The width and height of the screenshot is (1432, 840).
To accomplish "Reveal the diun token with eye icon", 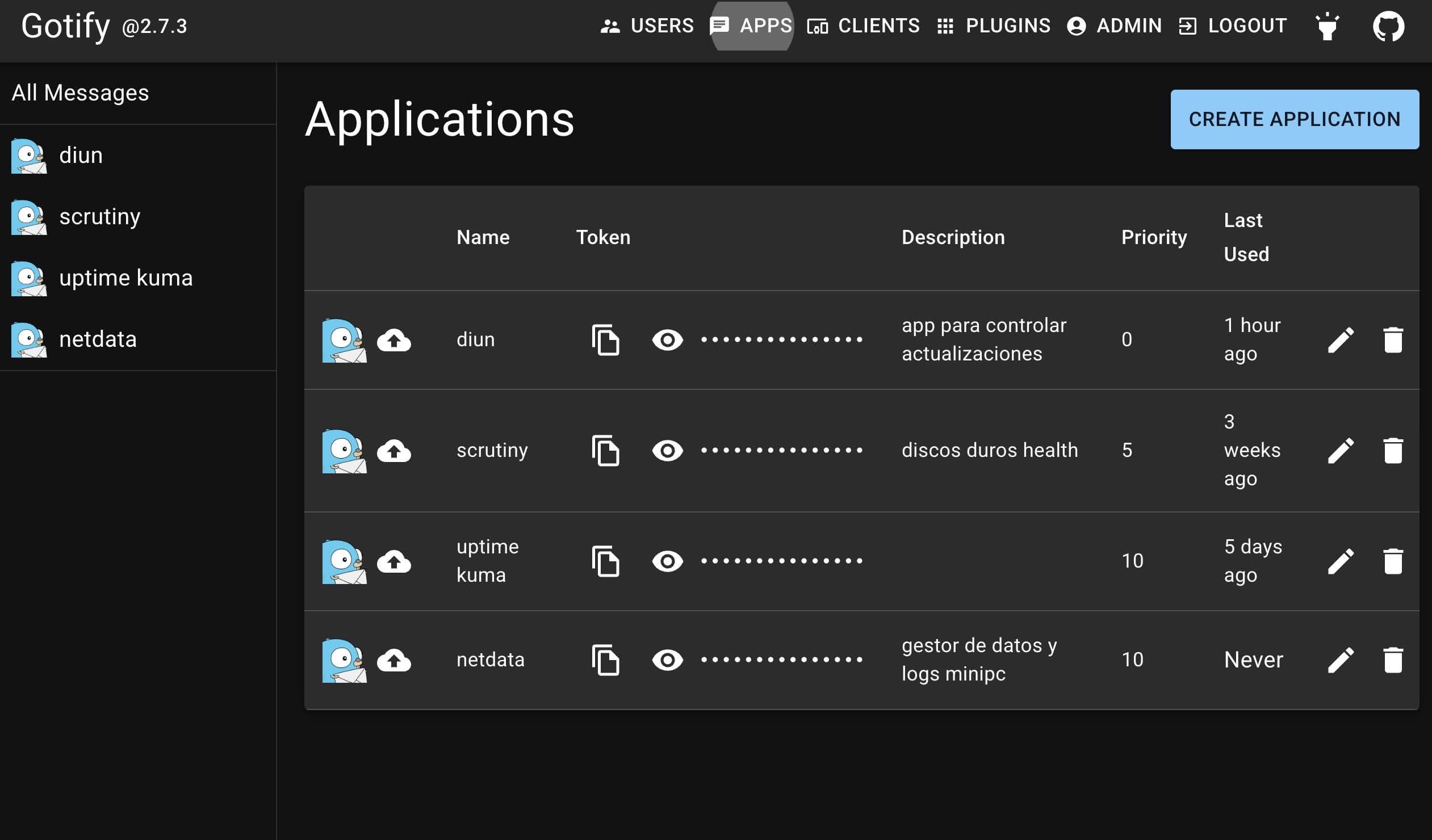I will coord(667,340).
